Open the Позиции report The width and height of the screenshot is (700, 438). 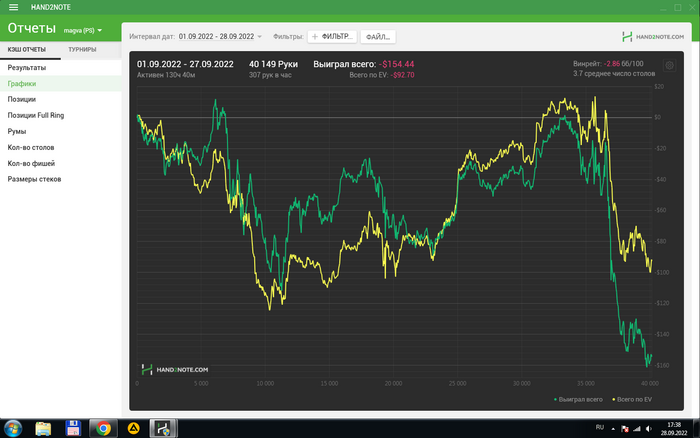(x=60, y=99)
